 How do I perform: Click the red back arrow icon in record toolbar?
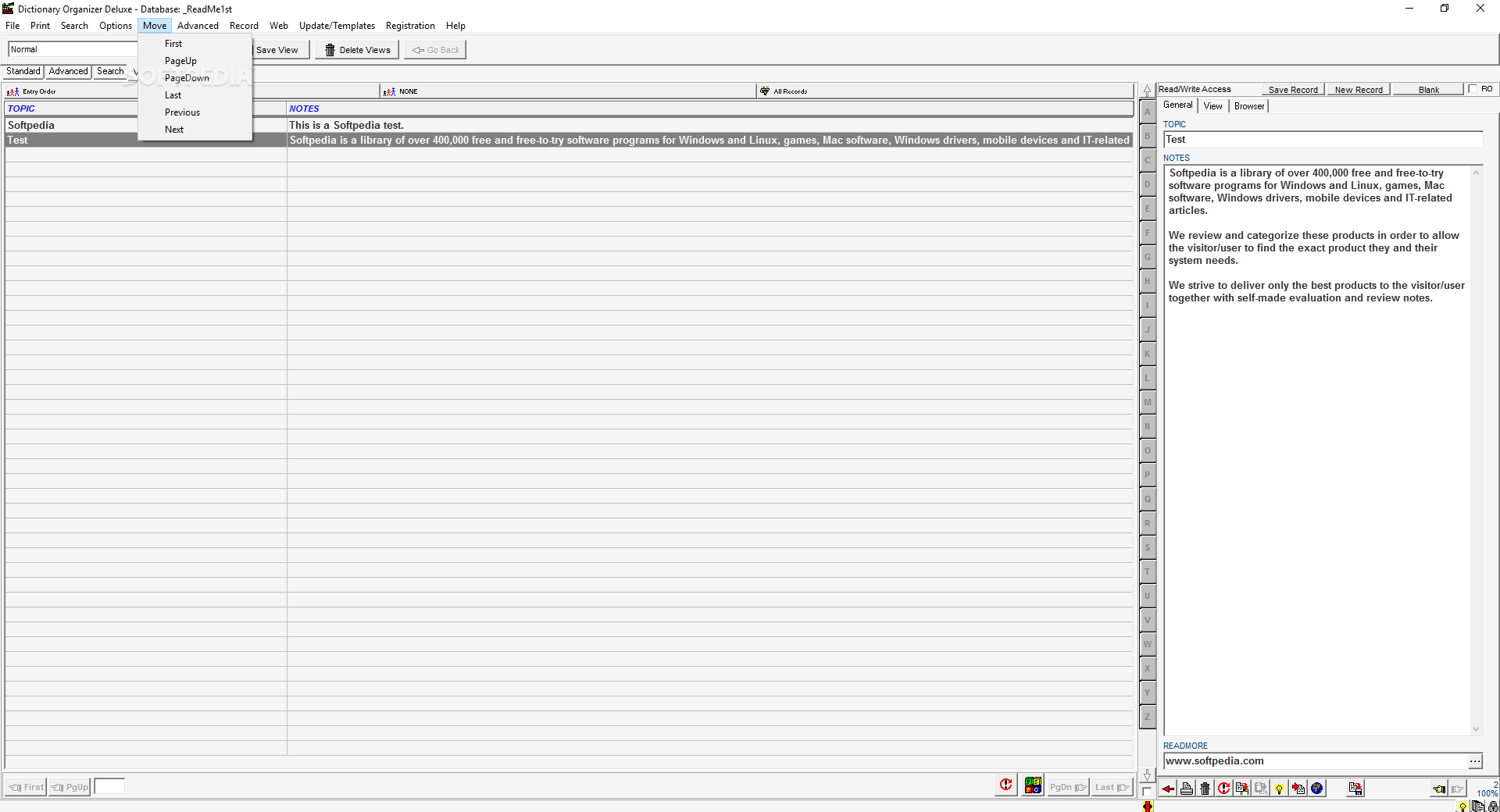[1168, 789]
